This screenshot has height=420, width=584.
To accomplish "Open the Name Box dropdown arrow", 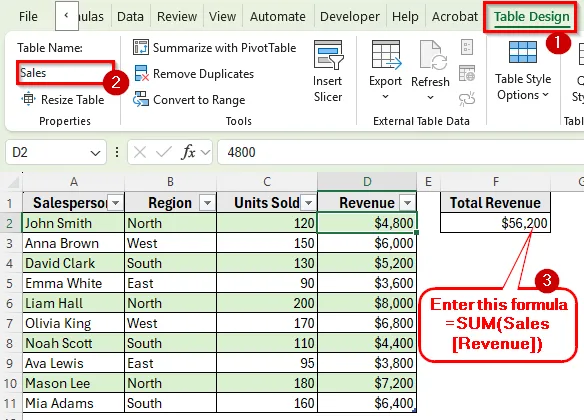I will [x=95, y=153].
